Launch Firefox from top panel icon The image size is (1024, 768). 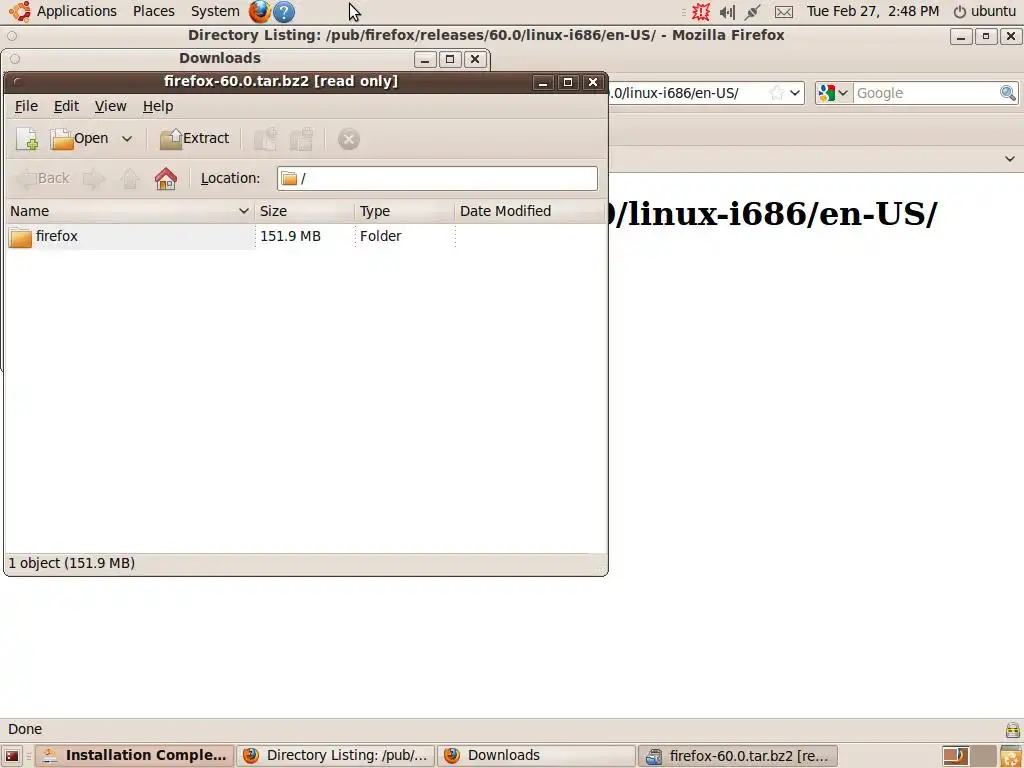[259, 11]
